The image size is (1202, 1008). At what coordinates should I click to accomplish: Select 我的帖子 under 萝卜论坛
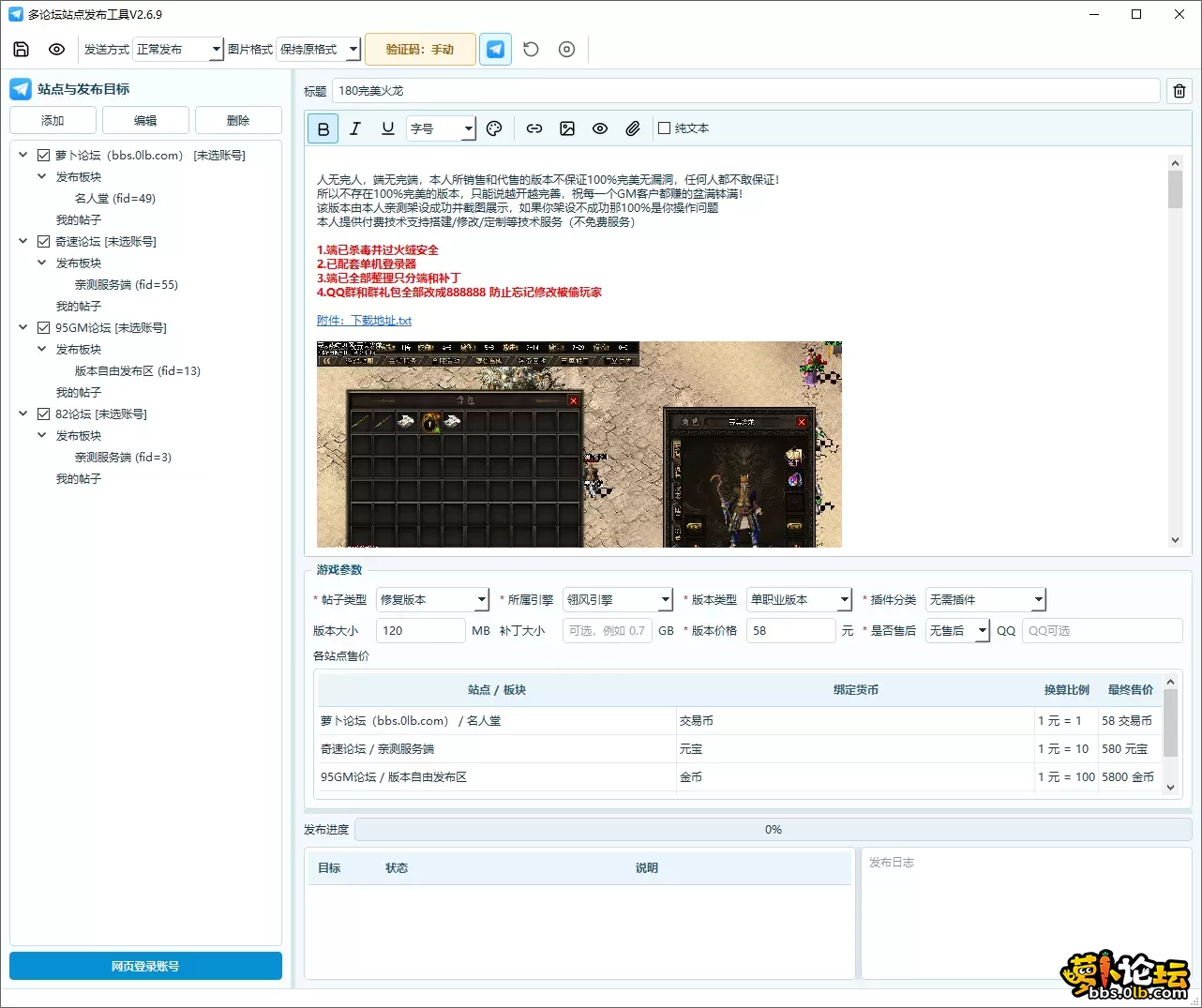click(x=79, y=220)
